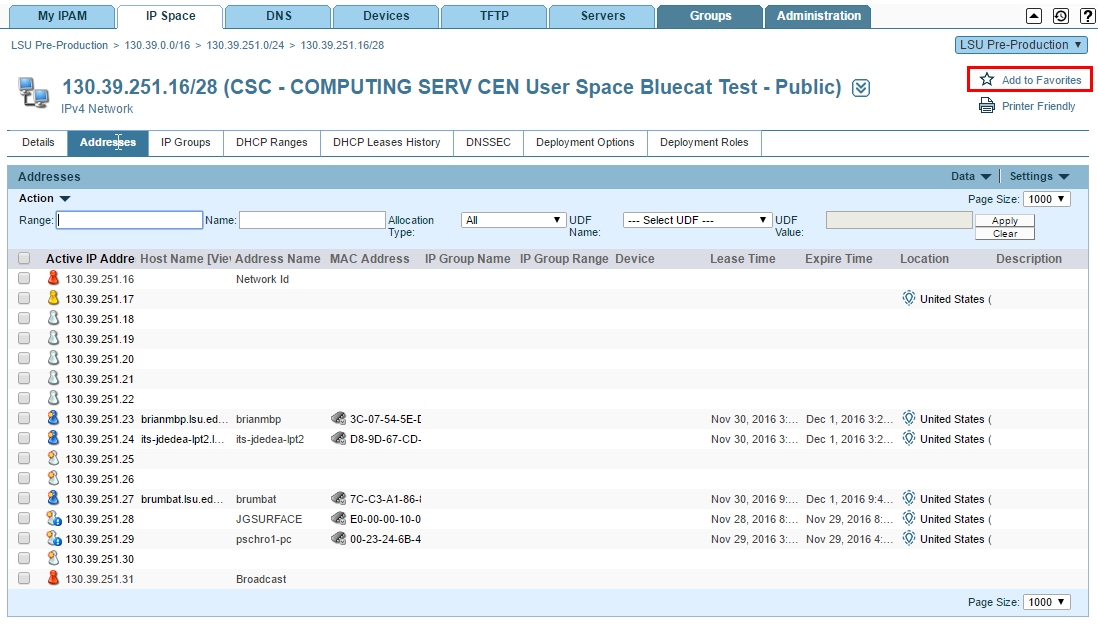The height and width of the screenshot is (636, 1098).
Task: Click location pin icon in brumbat row
Action: [x=909, y=498]
